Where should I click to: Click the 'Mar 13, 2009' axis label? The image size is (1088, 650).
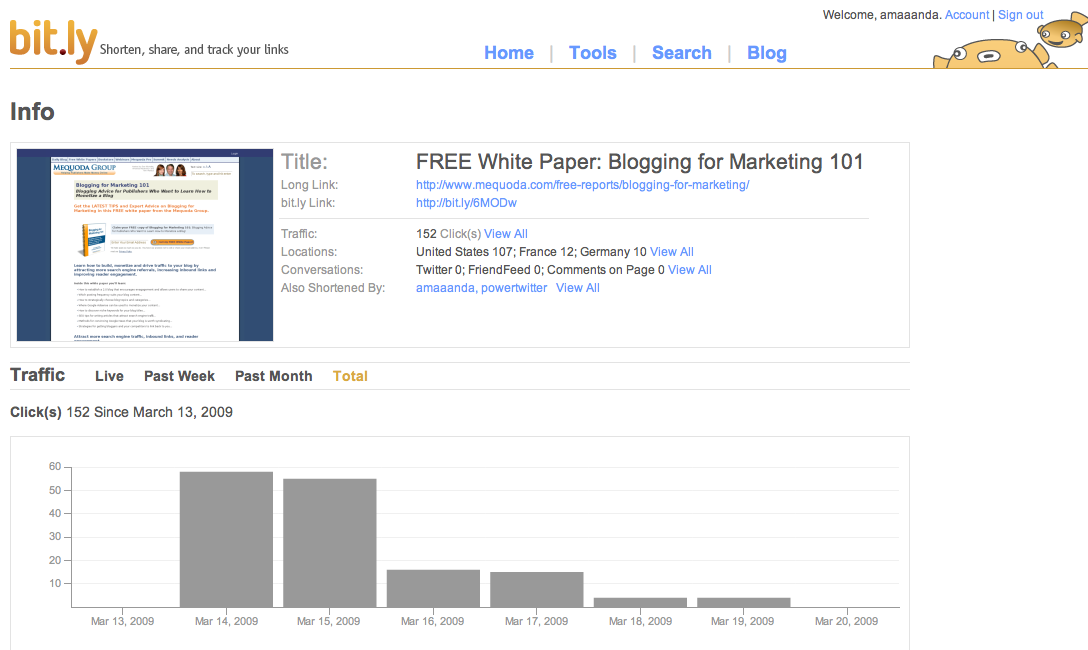123,621
